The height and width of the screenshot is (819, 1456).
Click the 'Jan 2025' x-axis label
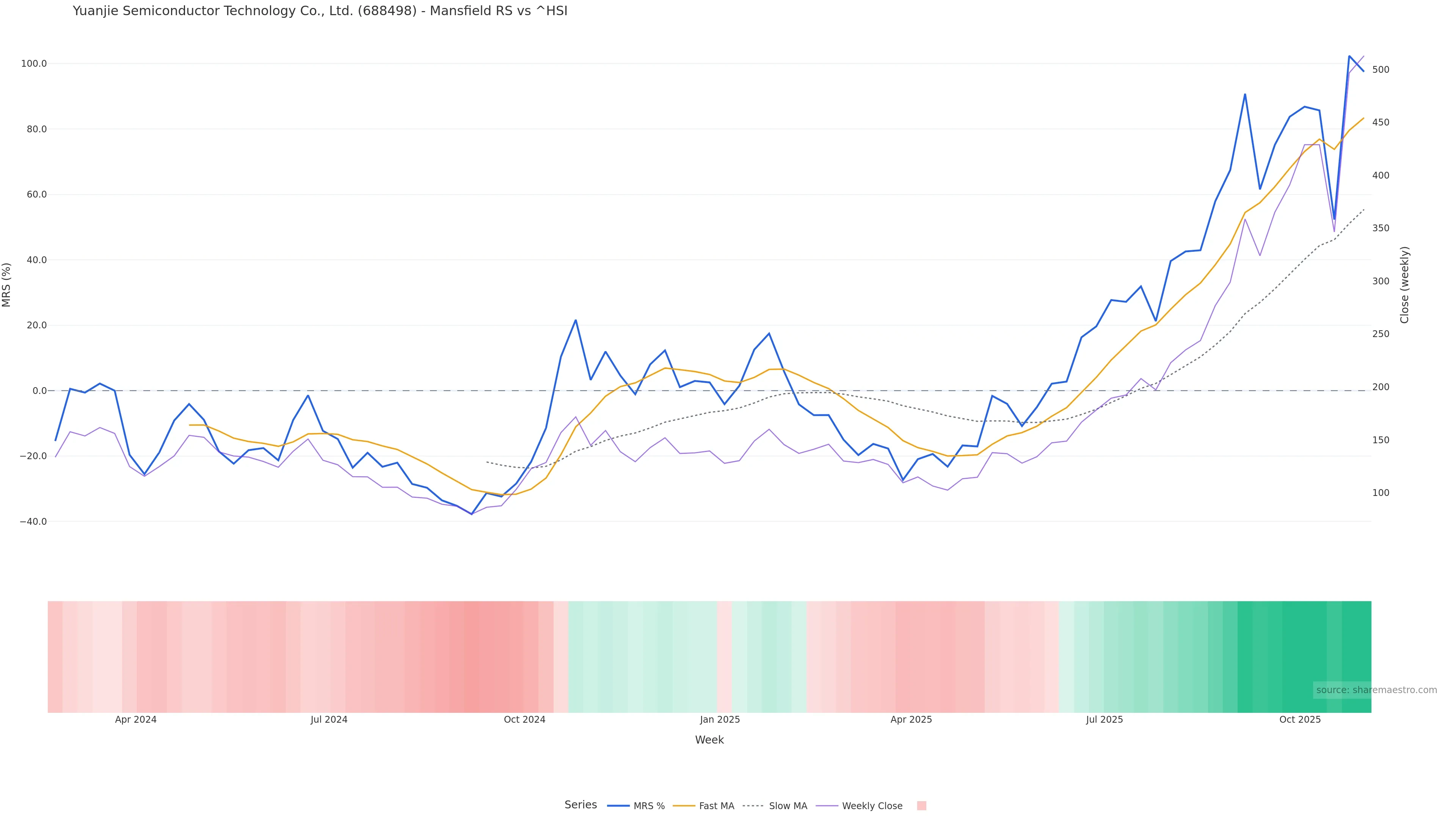(720, 720)
